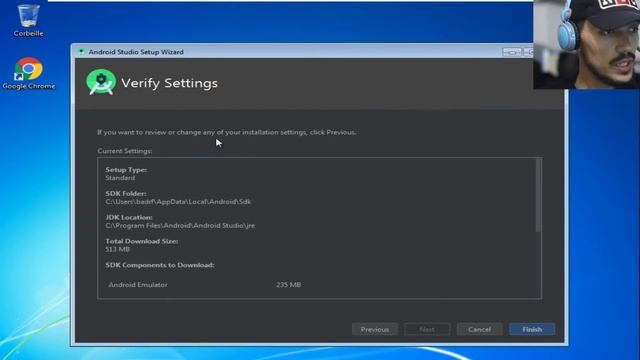This screenshot has height=360, width=640.
Task: Select the 'Setup Type:' label
Action: pyautogui.click(x=126, y=170)
